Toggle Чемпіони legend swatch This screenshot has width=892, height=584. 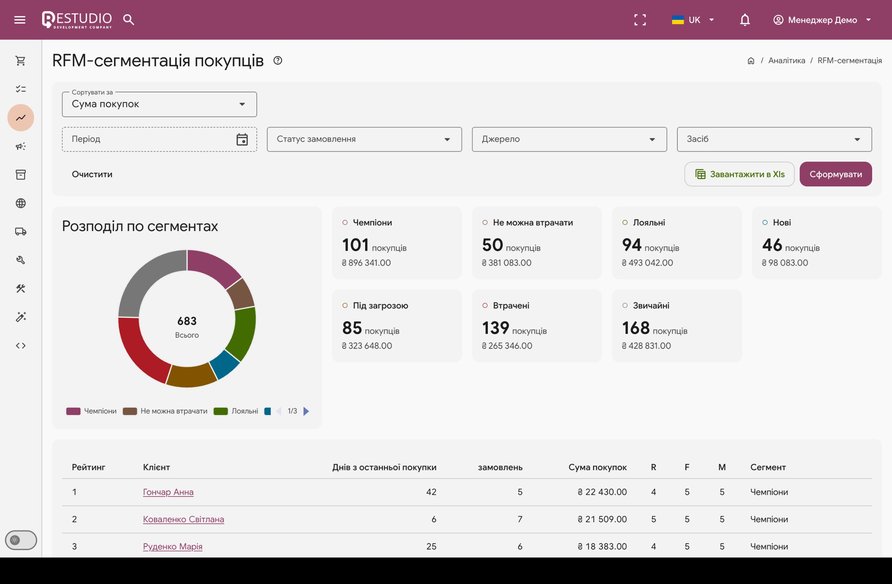pos(73,411)
